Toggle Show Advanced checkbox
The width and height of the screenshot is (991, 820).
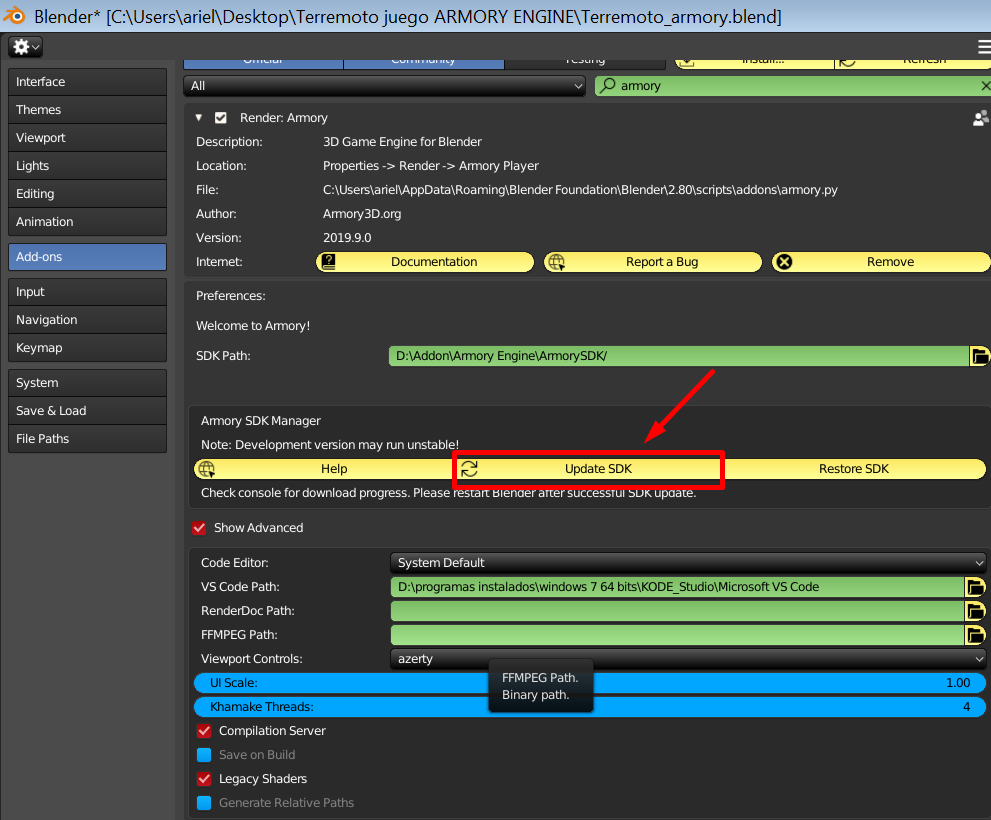(199, 528)
